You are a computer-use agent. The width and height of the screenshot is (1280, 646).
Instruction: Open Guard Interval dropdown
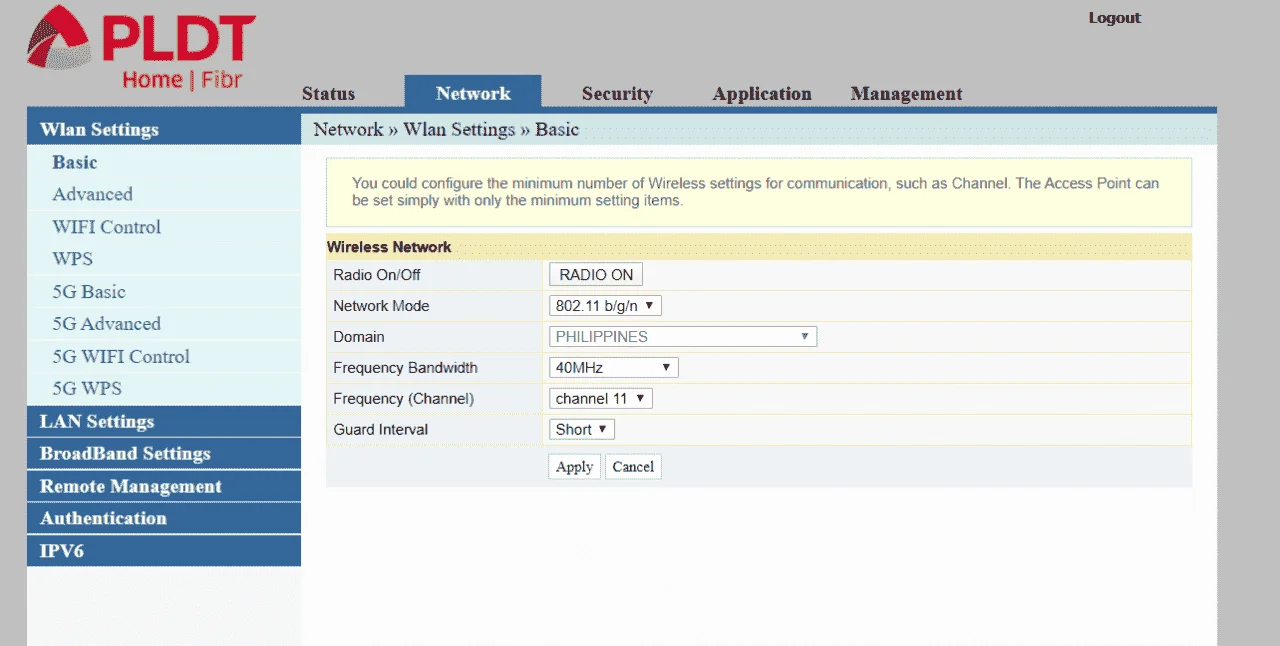click(581, 429)
